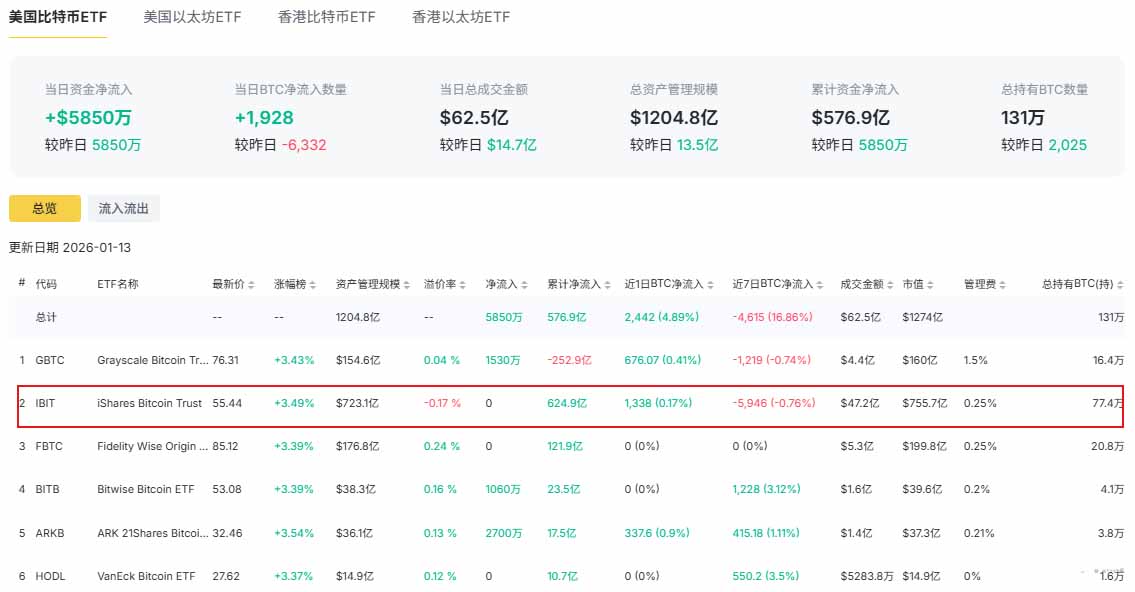Click Fidelity Wise Origin name
The image size is (1135, 592).
(153, 446)
